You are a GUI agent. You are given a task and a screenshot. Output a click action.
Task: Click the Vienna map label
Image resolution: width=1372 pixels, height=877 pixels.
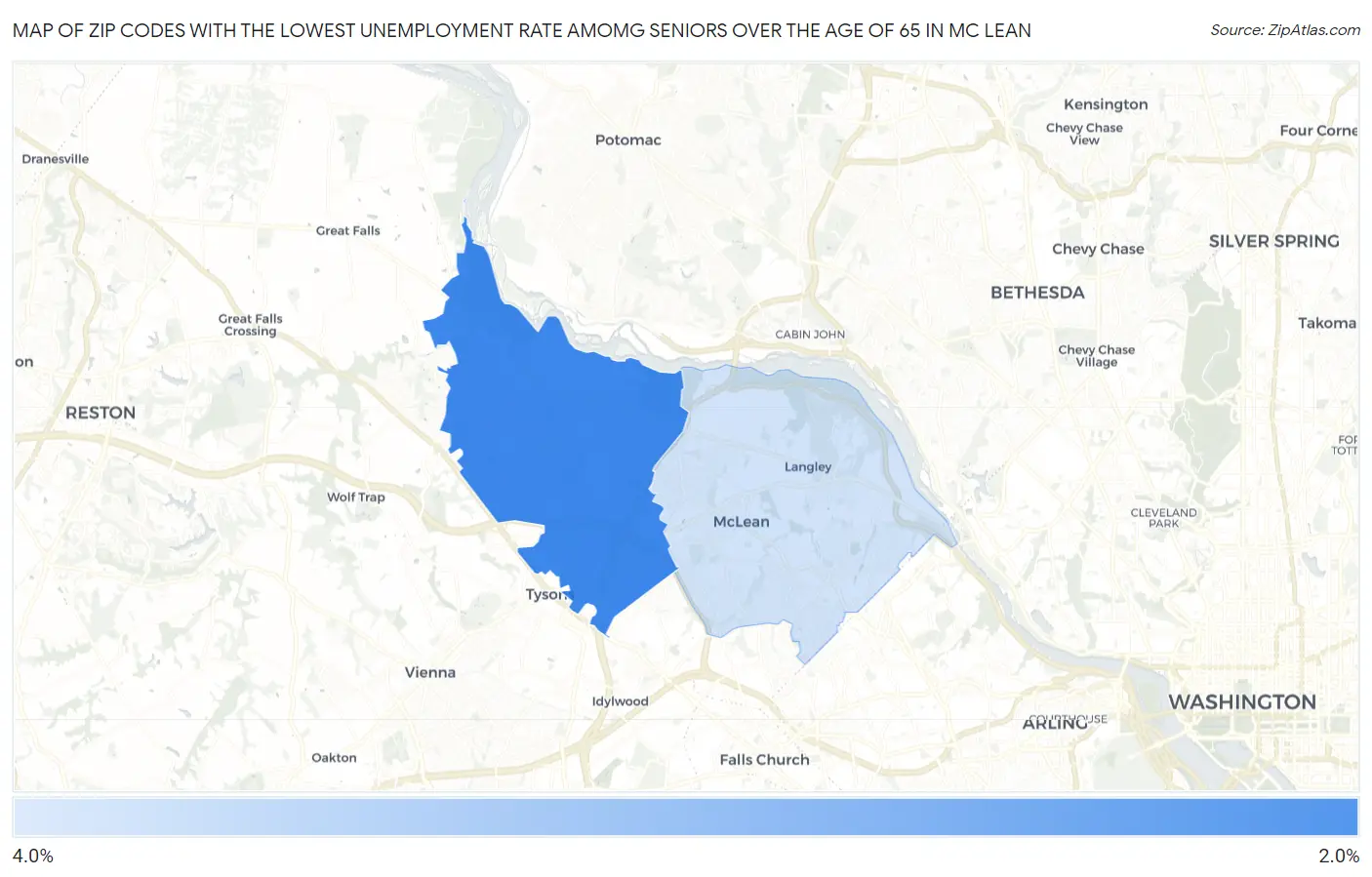[x=430, y=672]
